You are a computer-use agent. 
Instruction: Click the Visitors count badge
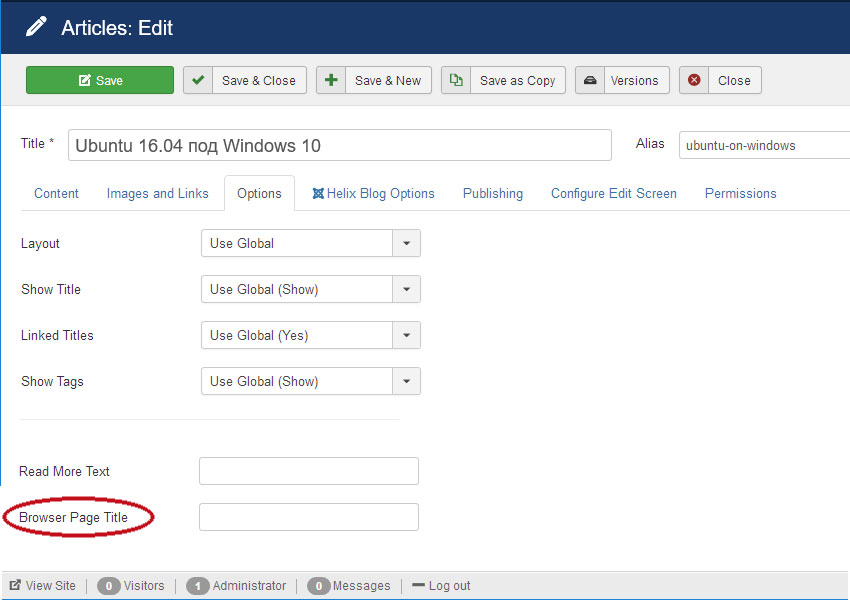point(109,586)
